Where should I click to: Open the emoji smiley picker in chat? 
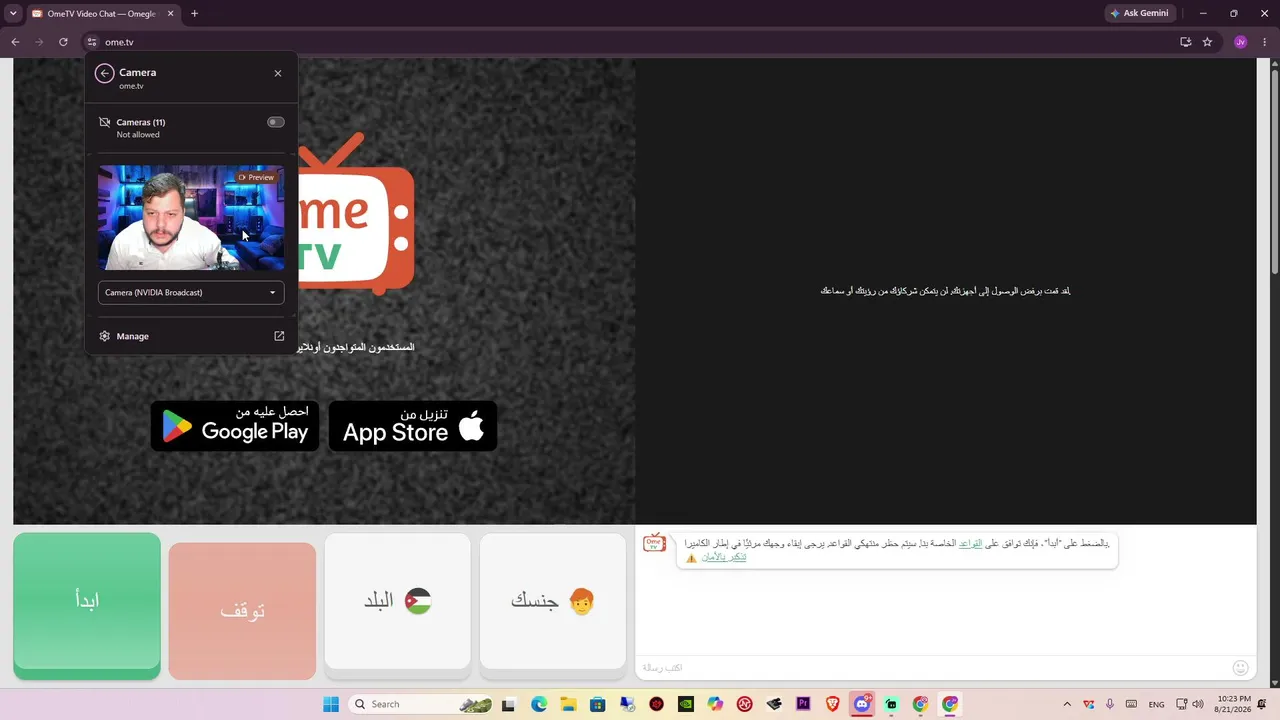pos(1241,667)
